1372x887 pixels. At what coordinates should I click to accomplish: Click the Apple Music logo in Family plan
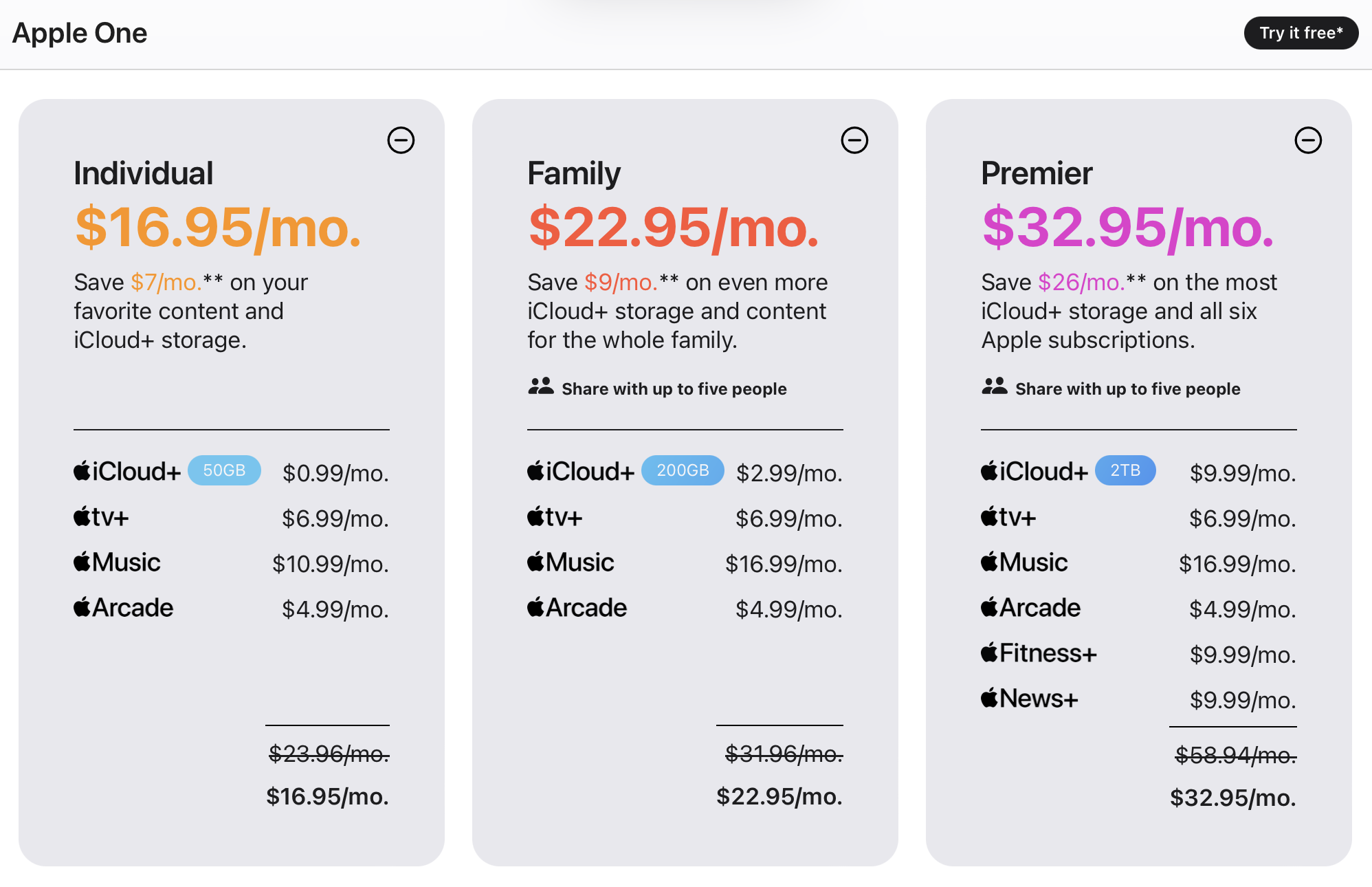(x=571, y=562)
